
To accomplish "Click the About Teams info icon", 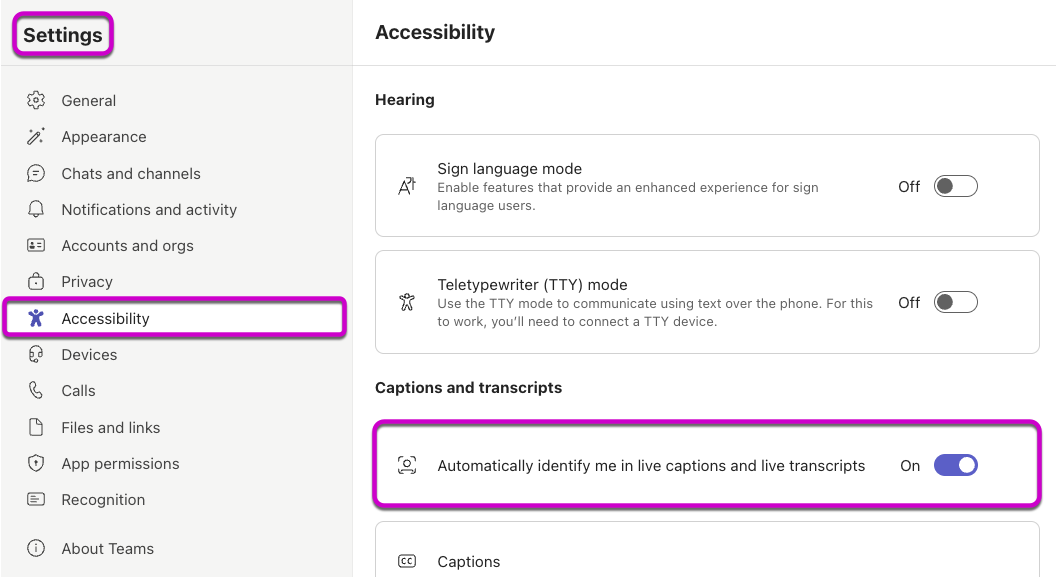I will pyautogui.click(x=36, y=548).
